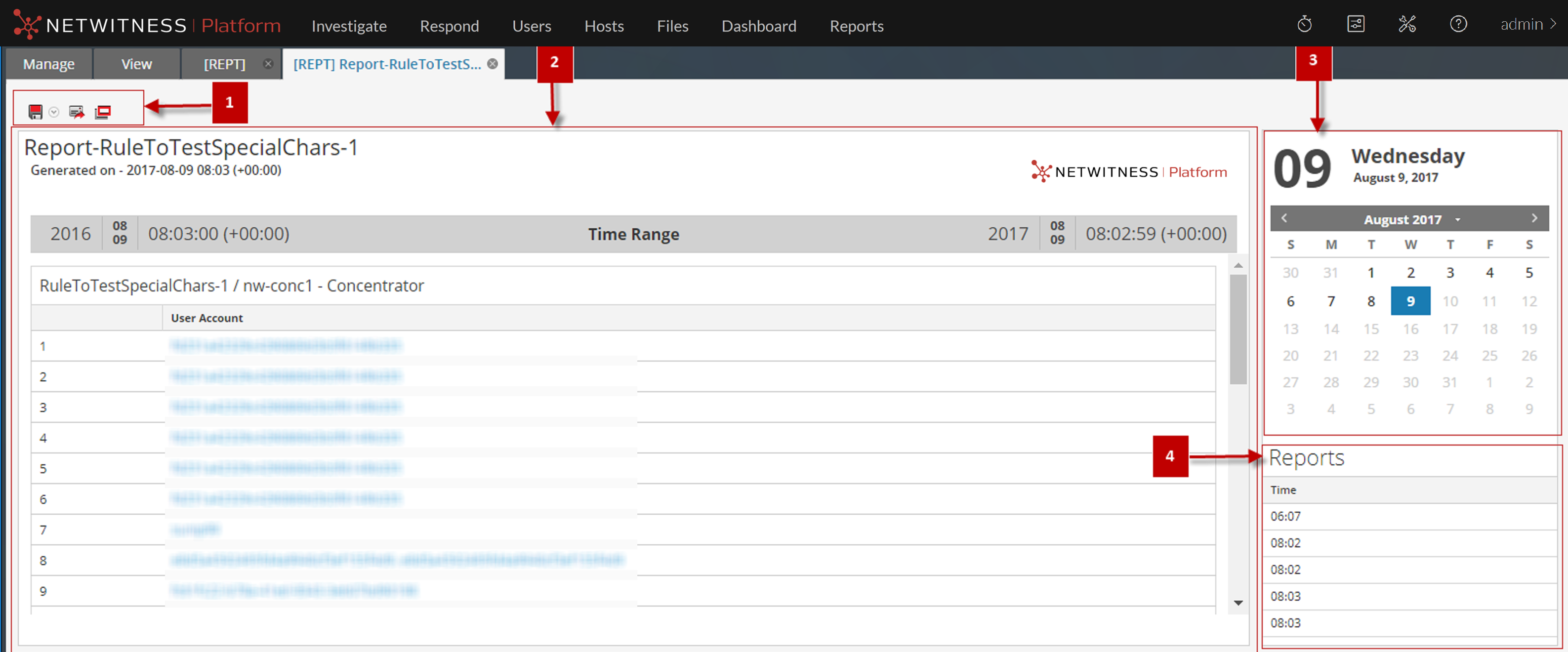Viewport: 1568px width, 652px height.
Task: Click the admin configuration sliders icon
Action: [x=1356, y=24]
